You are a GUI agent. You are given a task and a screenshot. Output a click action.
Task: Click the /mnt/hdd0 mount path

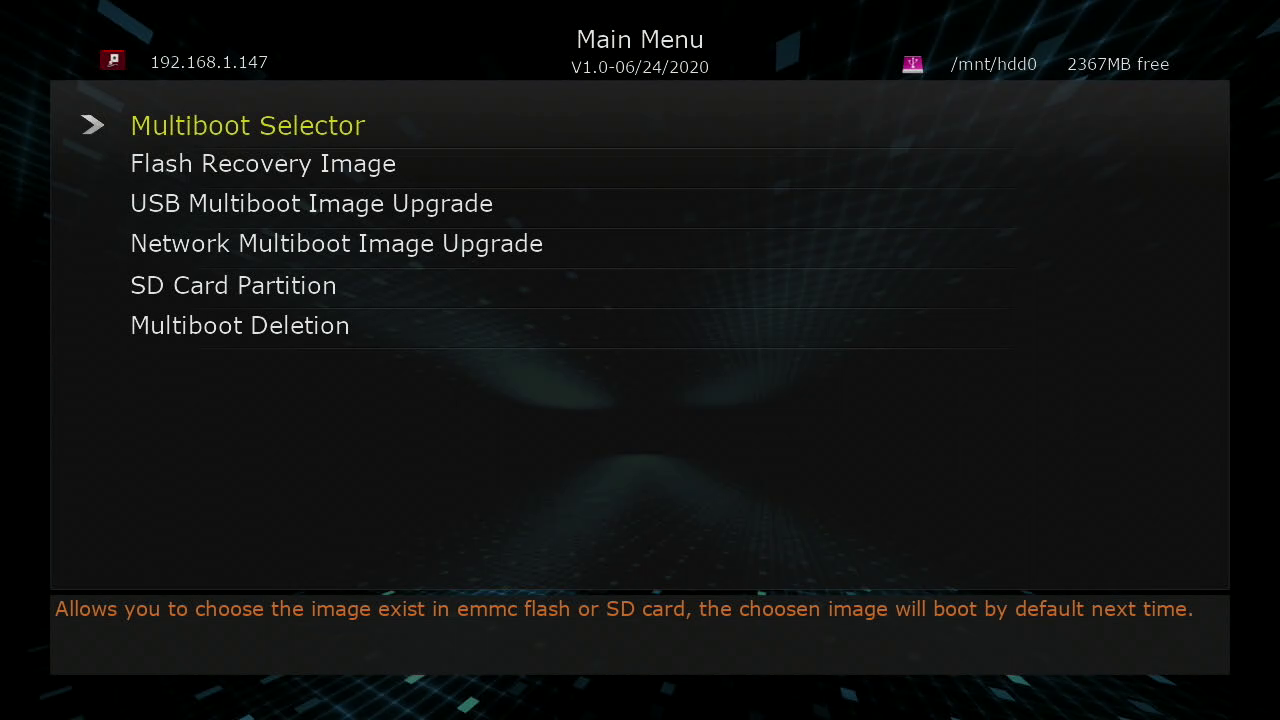pyautogui.click(x=993, y=64)
